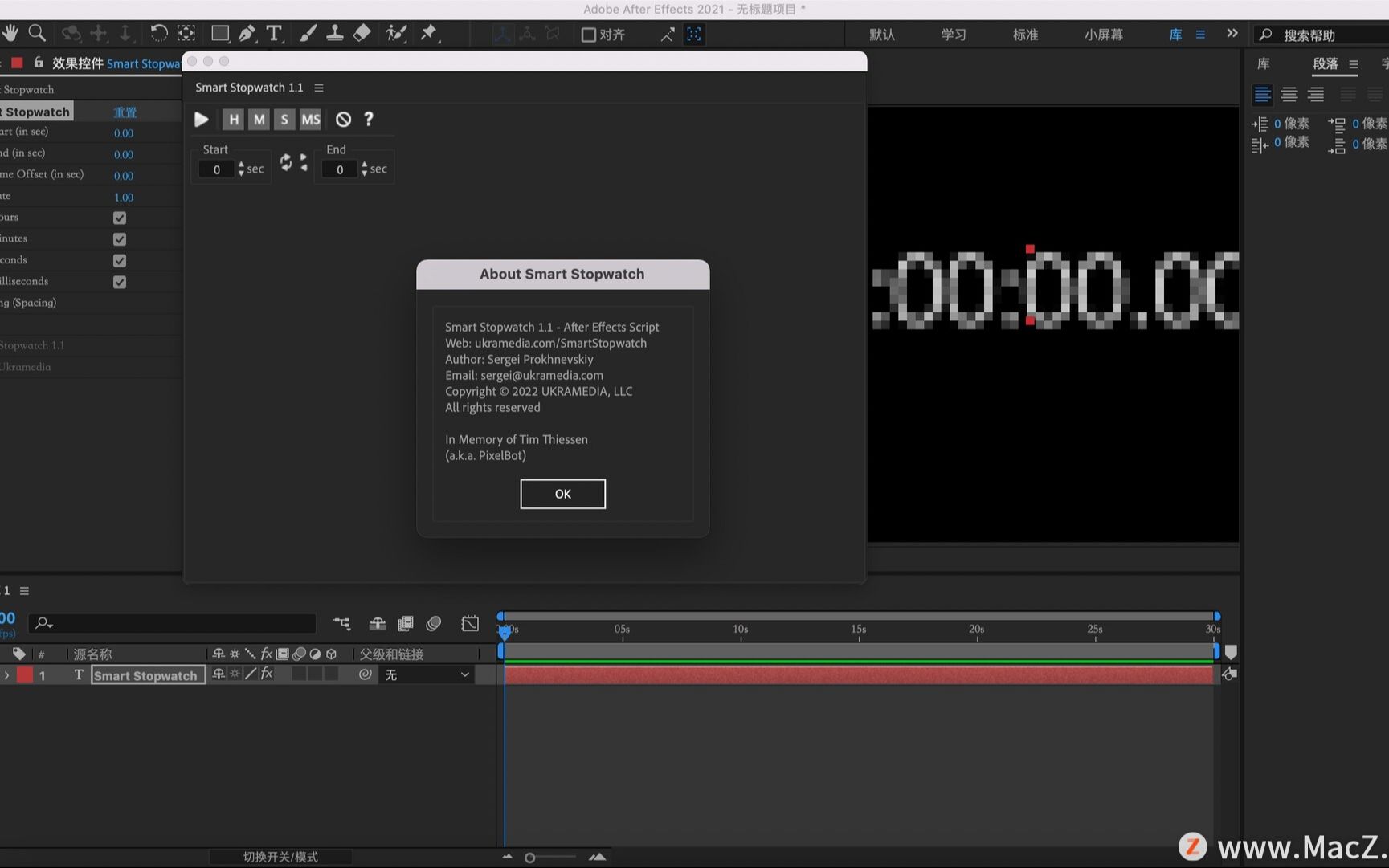Toggle the timeline shy layers switch
This screenshot has width=1389, height=868.
pyautogui.click(x=378, y=623)
